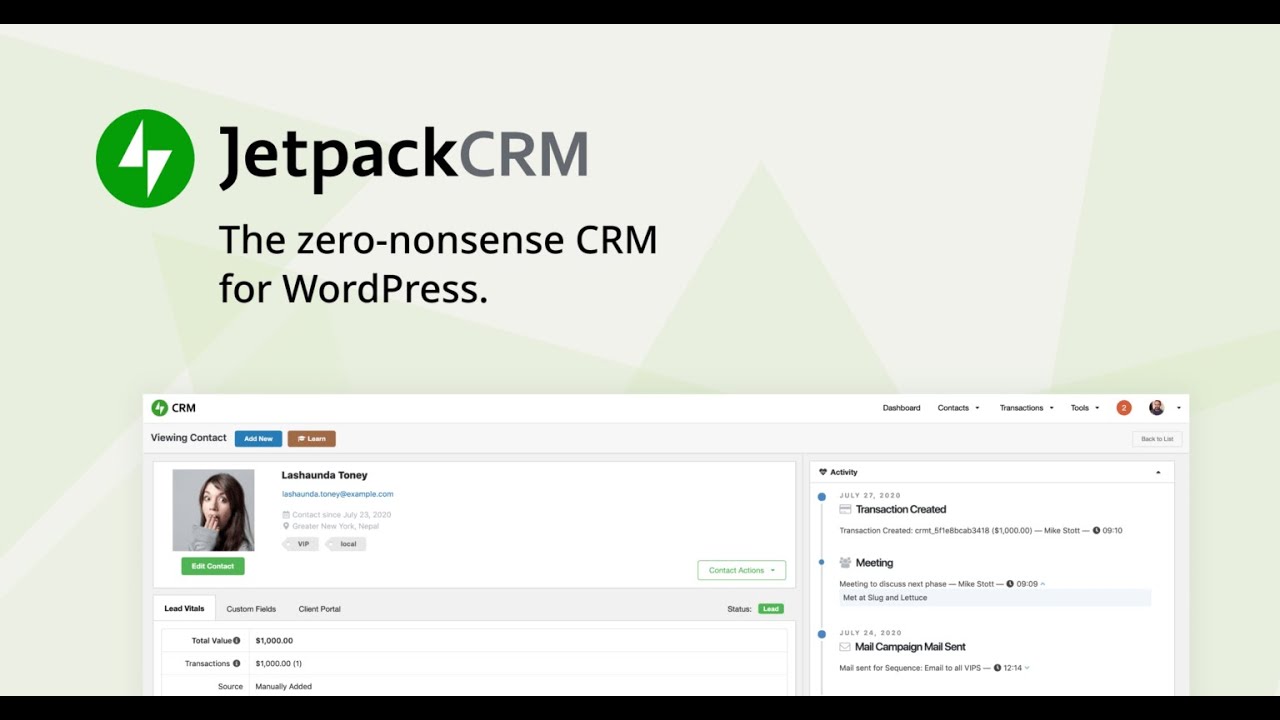1280x720 pixels.
Task: Click the Lashaunda Toney name heading
Action: tap(324, 475)
